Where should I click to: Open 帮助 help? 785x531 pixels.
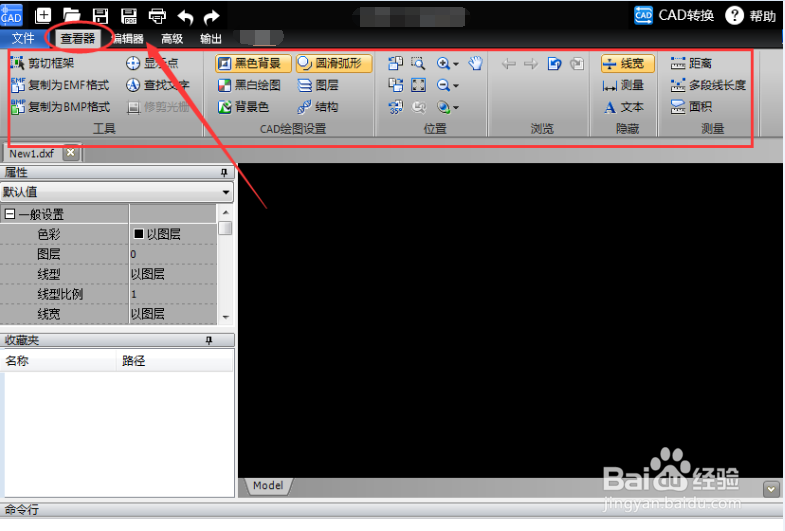[x=750, y=16]
